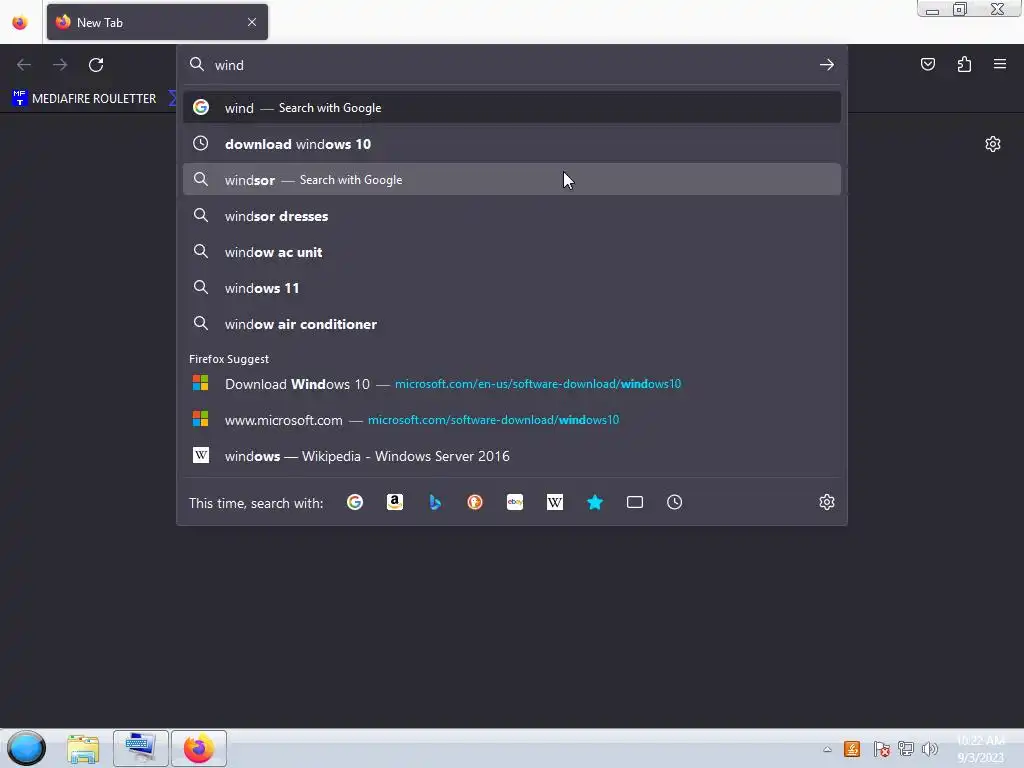The image size is (1024, 768).
Task: Go back to the previous page
Action: tap(24, 65)
